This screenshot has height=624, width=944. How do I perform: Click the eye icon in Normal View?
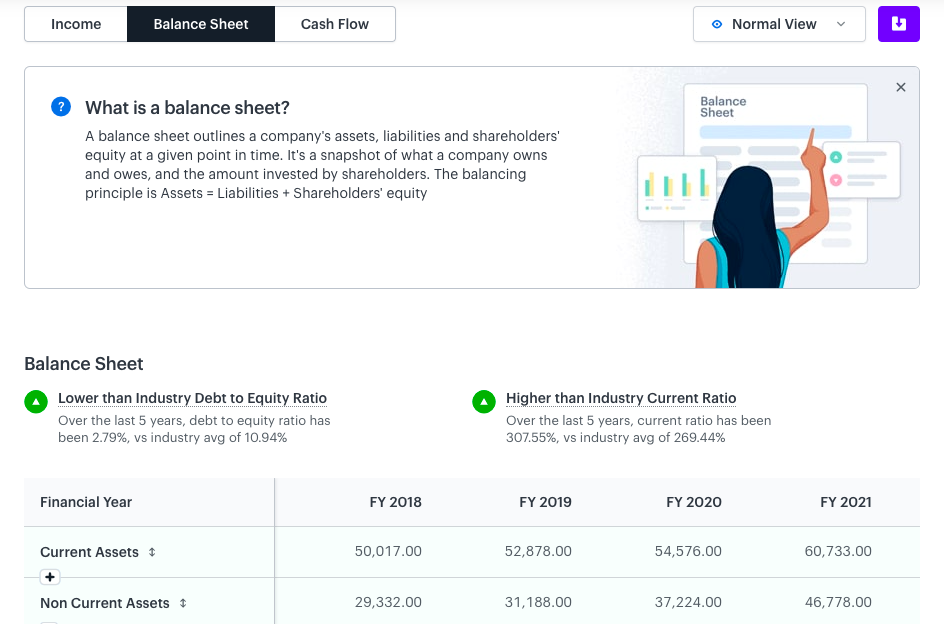coord(716,24)
